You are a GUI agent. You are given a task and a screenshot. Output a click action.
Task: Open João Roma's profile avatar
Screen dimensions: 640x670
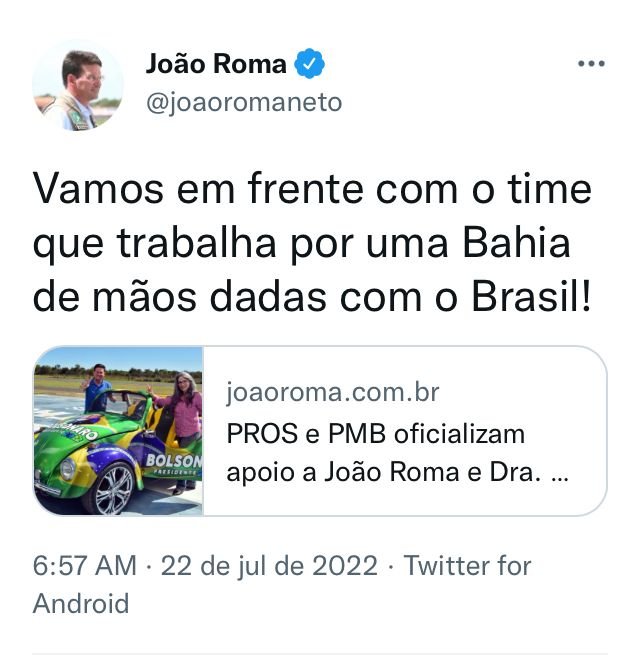click(78, 85)
